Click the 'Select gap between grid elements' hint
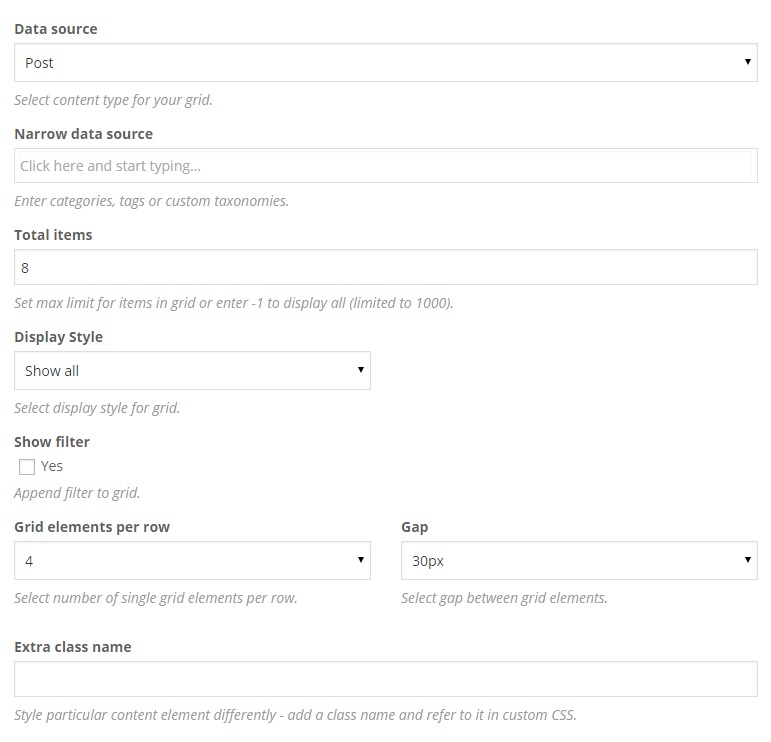The height and width of the screenshot is (742, 771). pos(504,598)
